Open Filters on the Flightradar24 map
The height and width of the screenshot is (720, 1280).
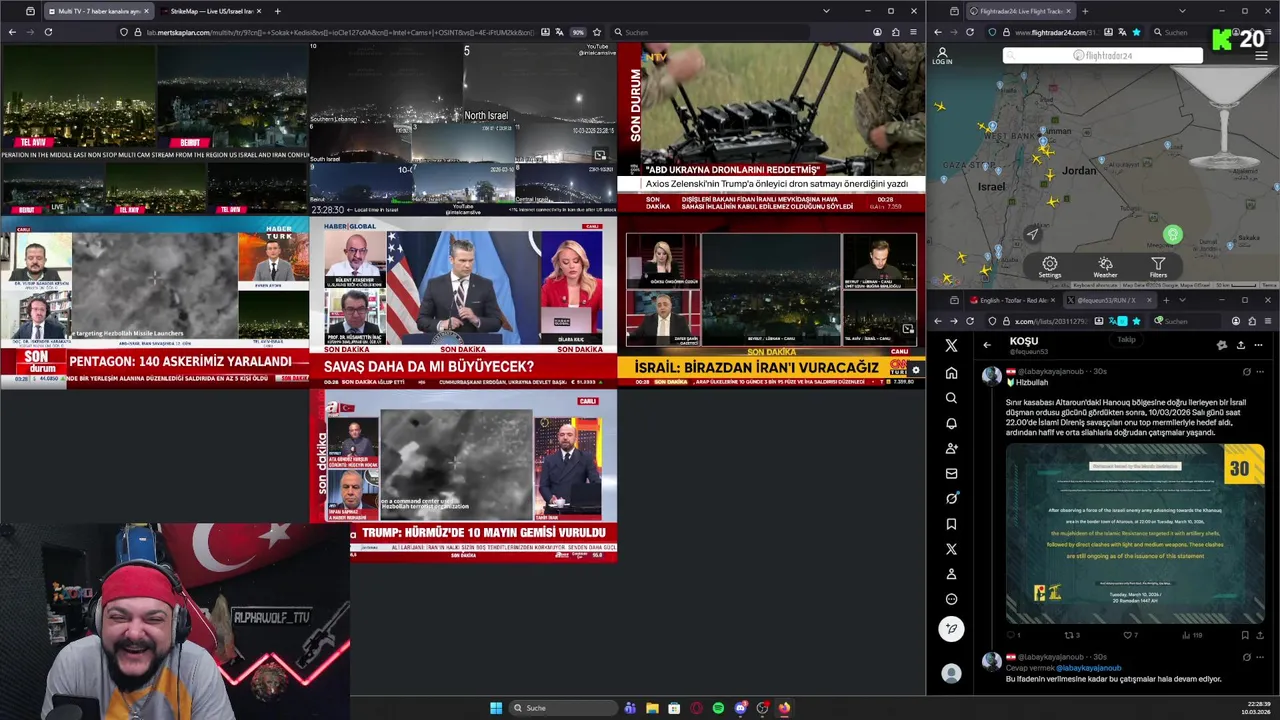coord(1158,267)
